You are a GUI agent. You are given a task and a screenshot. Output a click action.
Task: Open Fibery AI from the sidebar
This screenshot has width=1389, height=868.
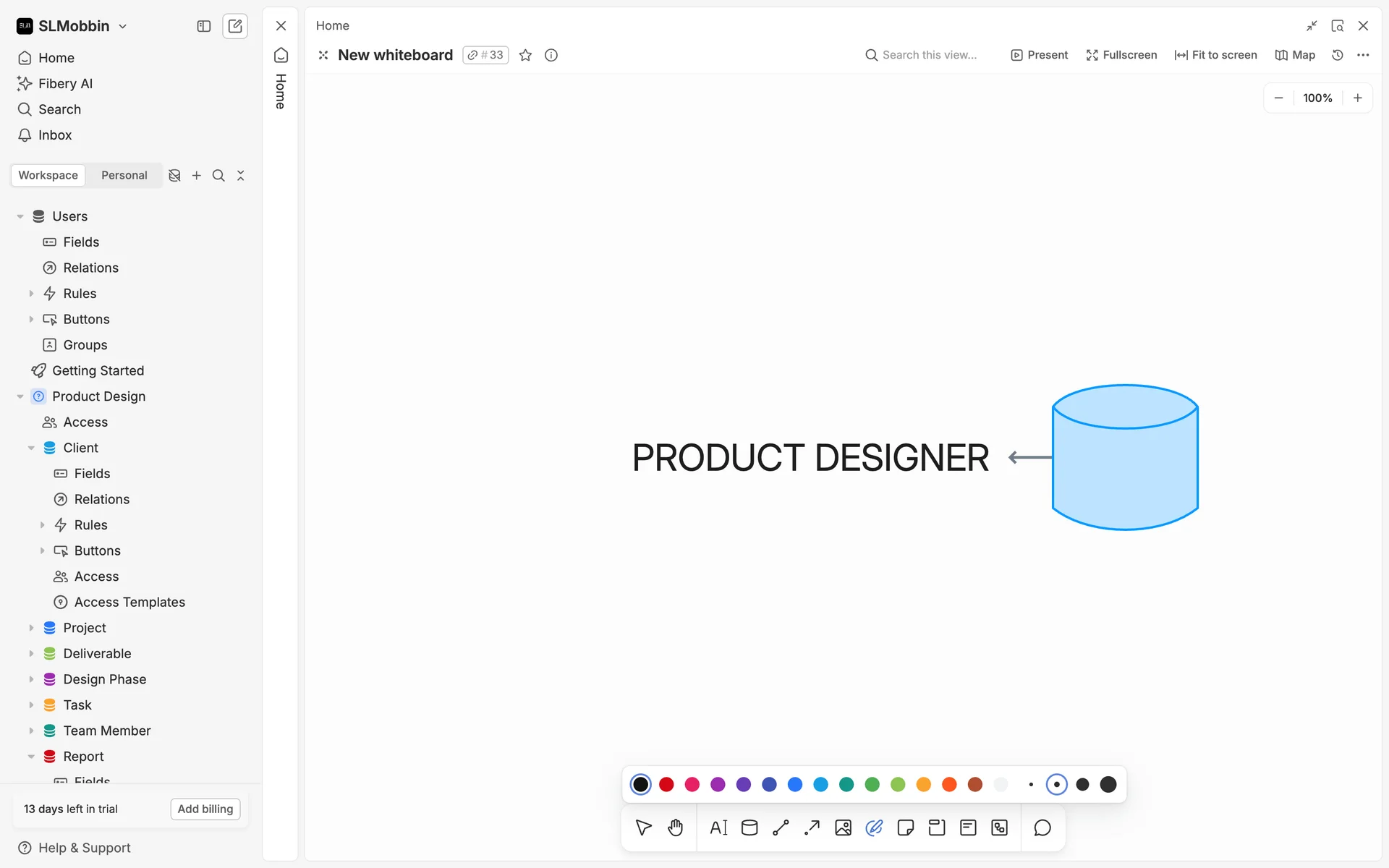65,83
